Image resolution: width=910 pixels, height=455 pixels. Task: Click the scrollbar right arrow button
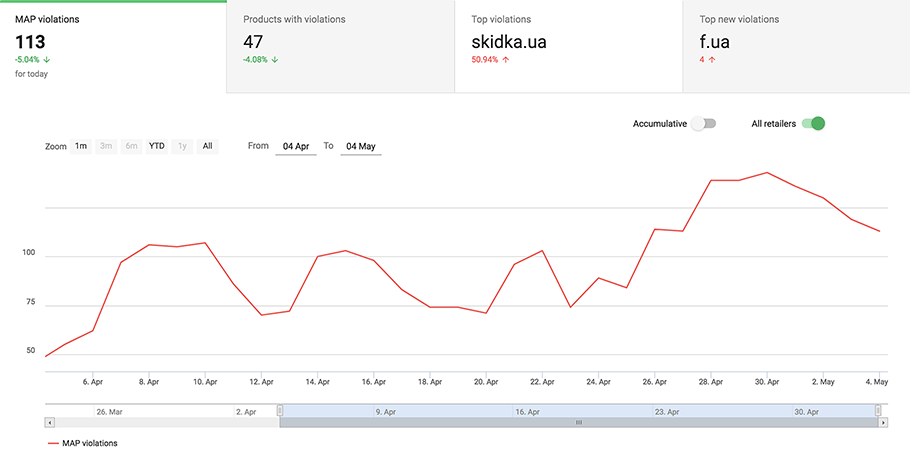[883, 422]
